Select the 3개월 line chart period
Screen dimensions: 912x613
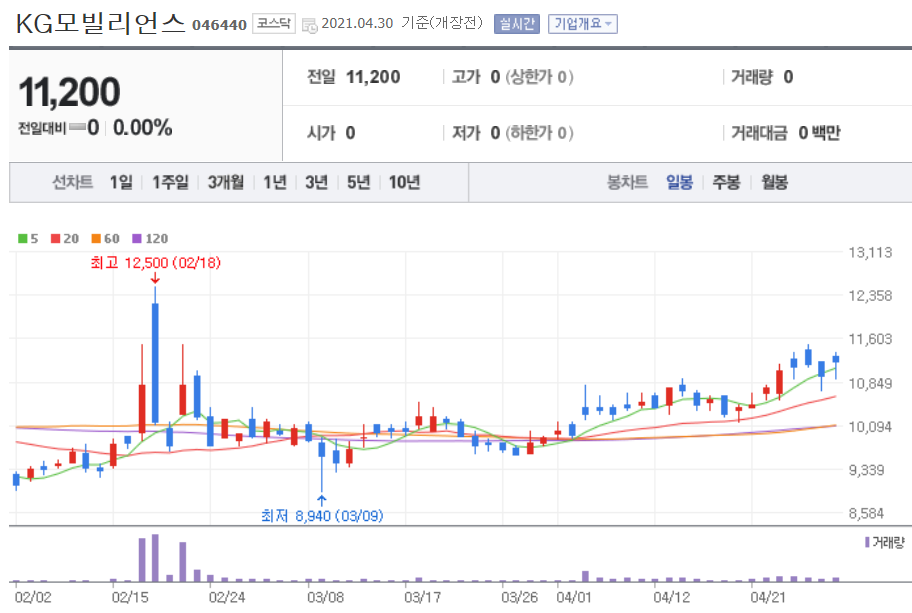[226, 183]
